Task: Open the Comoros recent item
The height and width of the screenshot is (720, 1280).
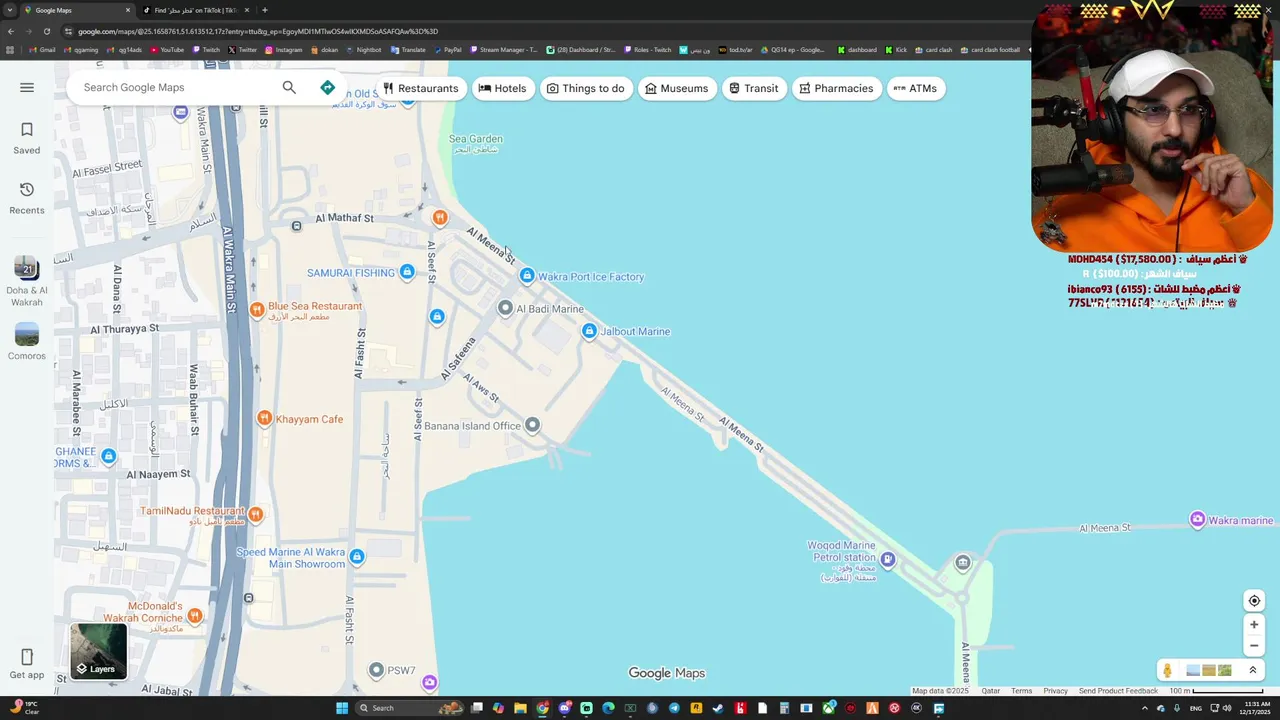Action: [x=27, y=341]
